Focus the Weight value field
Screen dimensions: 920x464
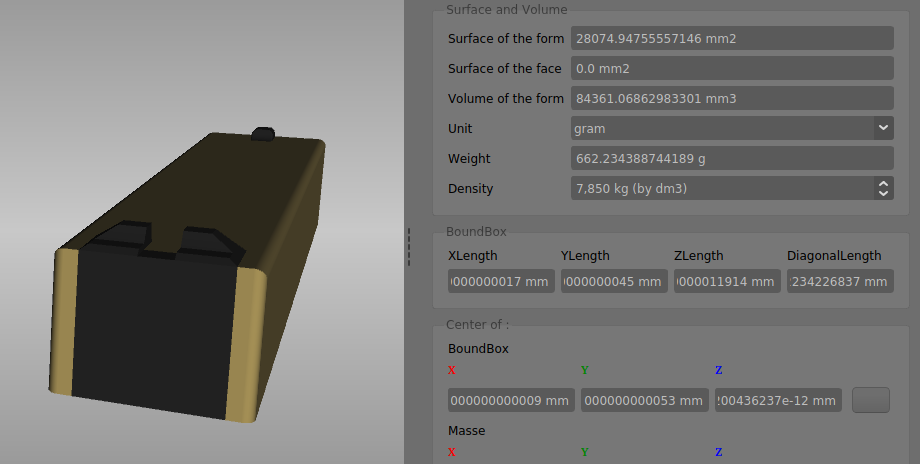coord(731,158)
